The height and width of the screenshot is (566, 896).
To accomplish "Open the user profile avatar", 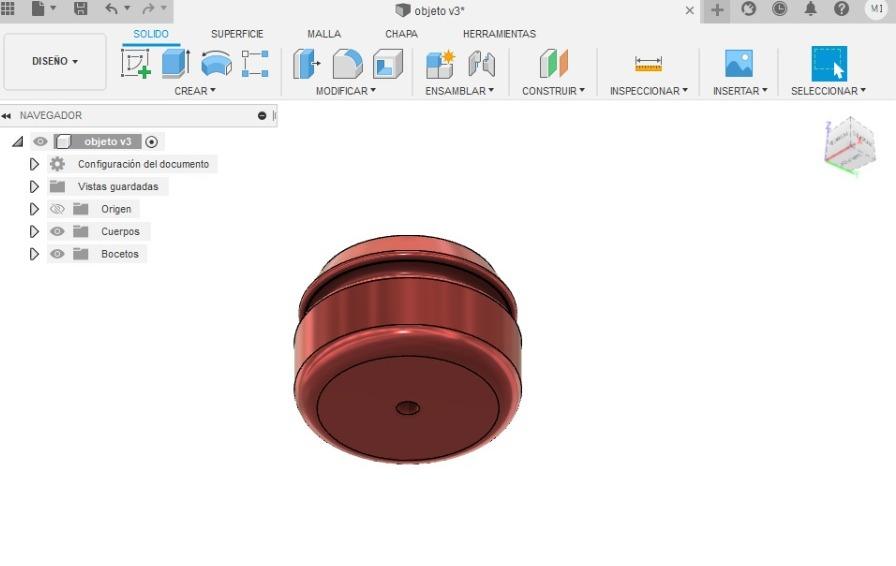I will click(877, 9).
